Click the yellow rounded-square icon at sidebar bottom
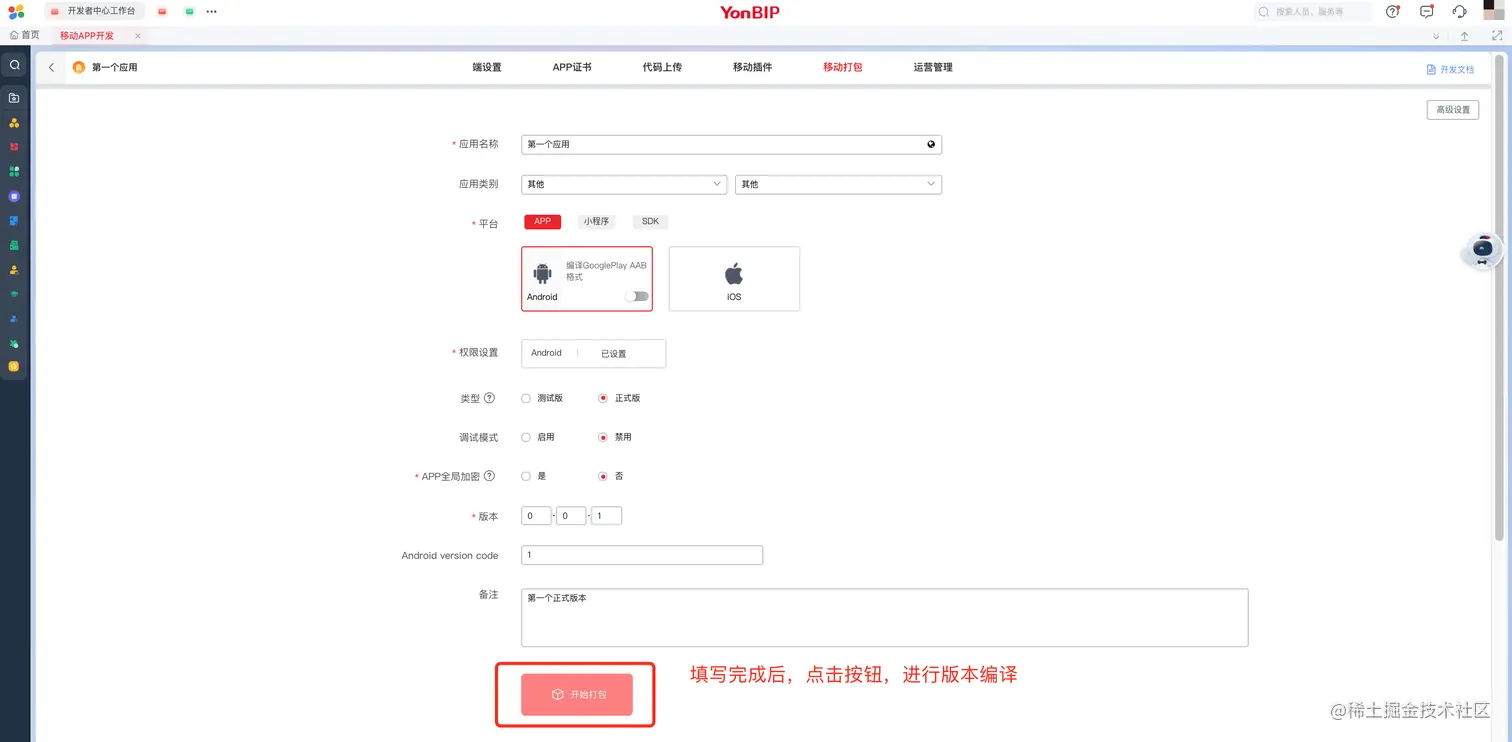 pyautogui.click(x=14, y=367)
